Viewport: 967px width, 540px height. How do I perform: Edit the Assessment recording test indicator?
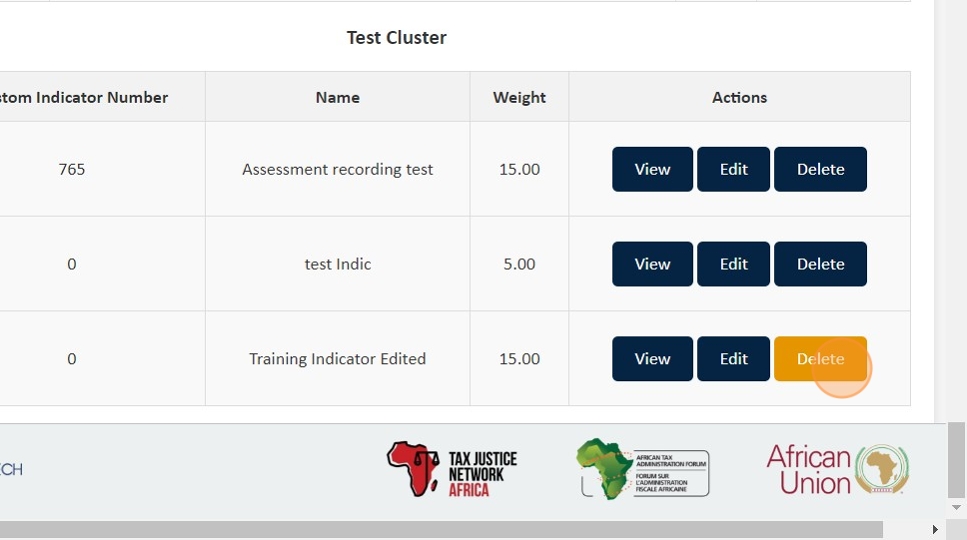point(733,169)
